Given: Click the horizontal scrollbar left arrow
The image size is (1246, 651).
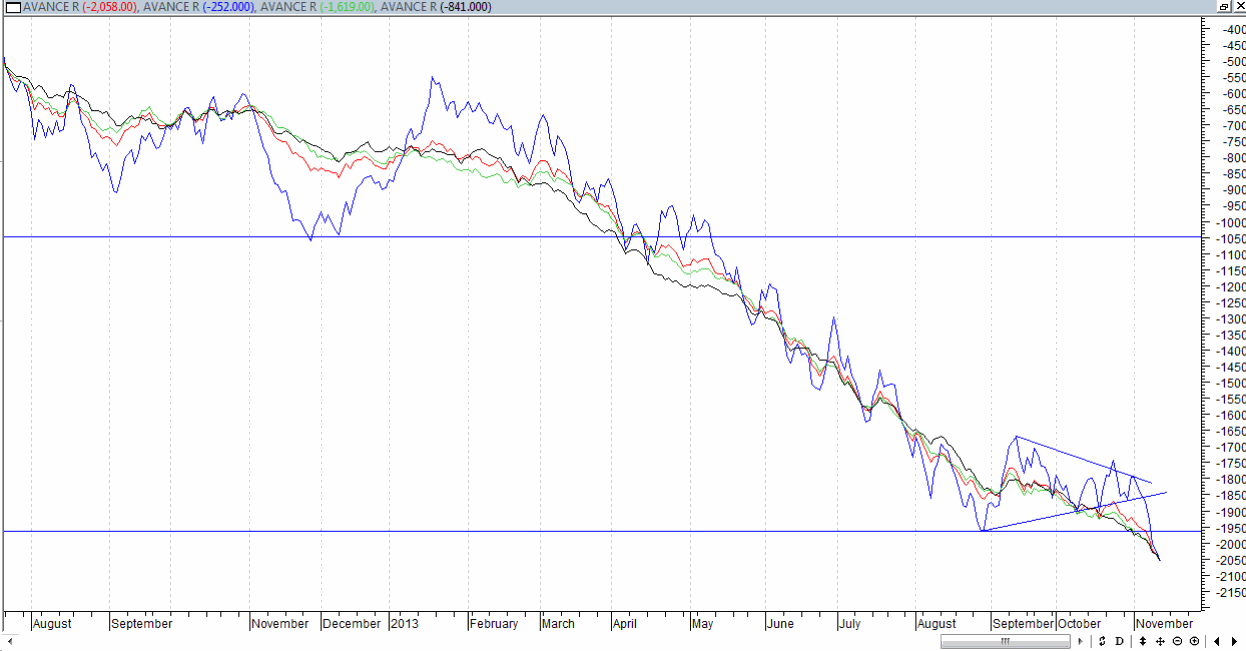Looking at the screenshot, I should point(9,640).
